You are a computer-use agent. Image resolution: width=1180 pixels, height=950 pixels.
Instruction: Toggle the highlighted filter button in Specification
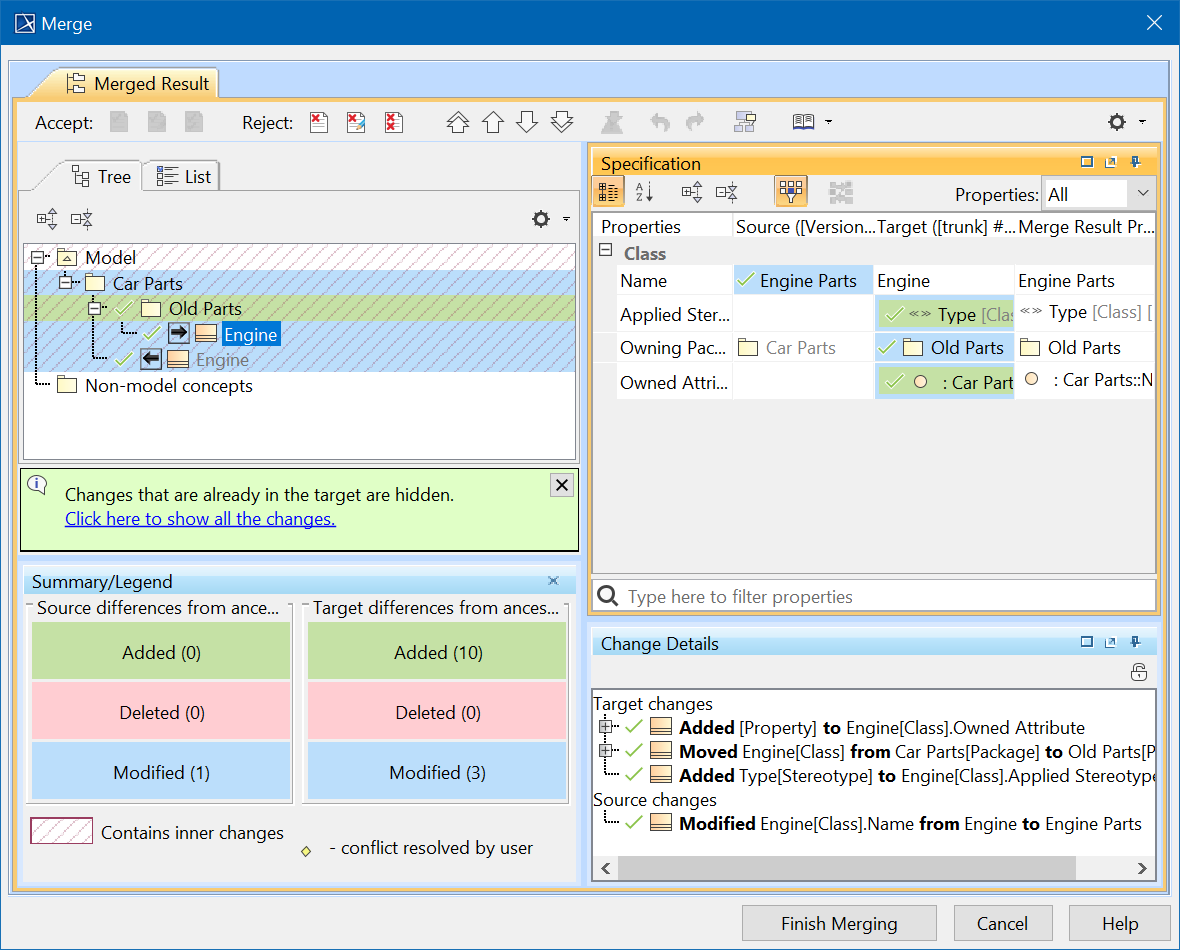(x=791, y=192)
